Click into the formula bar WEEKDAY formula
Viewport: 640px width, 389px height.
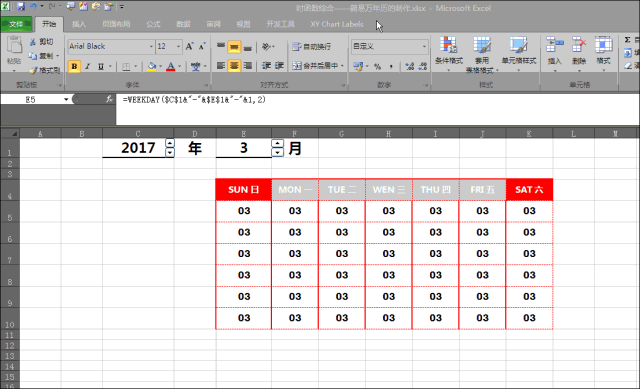[194, 100]
